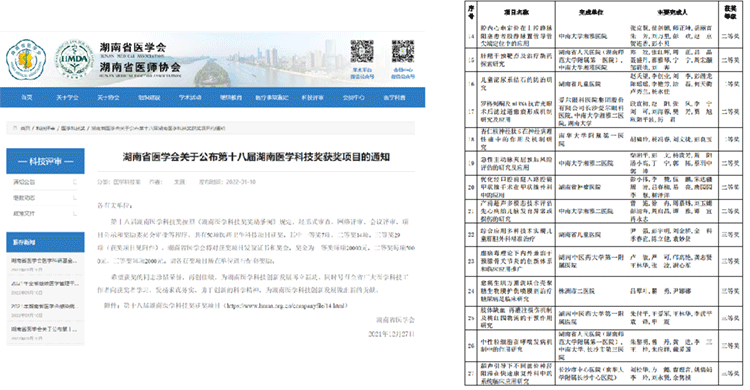Click the 序号 table header

[x=471, y=12]
